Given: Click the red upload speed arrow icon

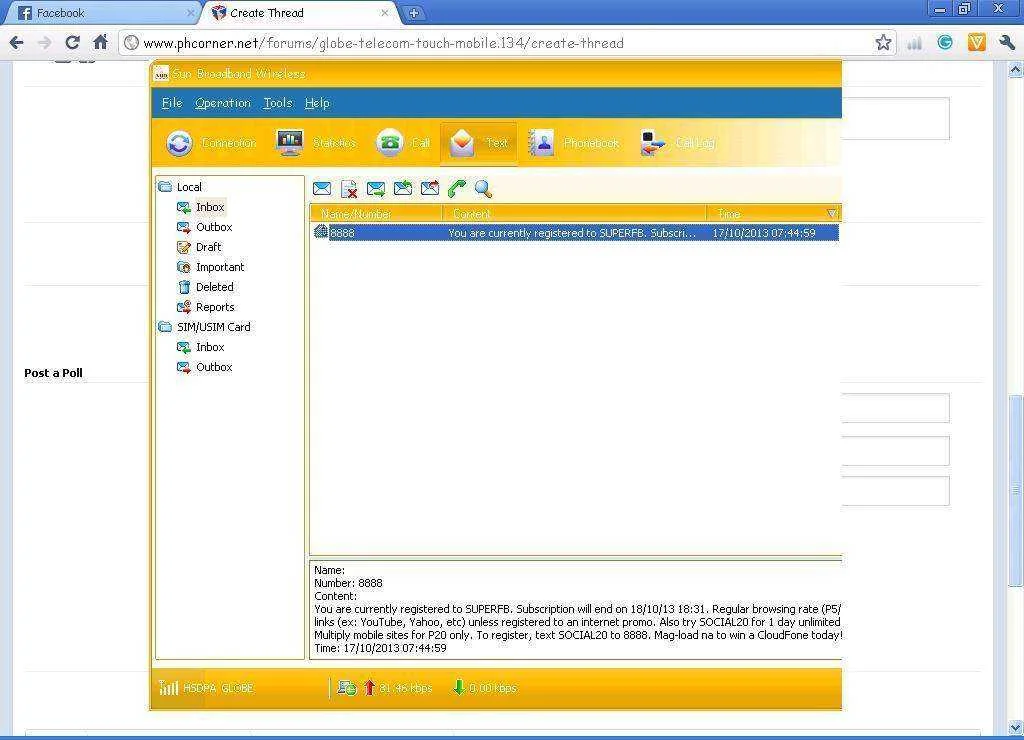Looking at the screenshot, I should pyautogui.click(x=370, y=687).
